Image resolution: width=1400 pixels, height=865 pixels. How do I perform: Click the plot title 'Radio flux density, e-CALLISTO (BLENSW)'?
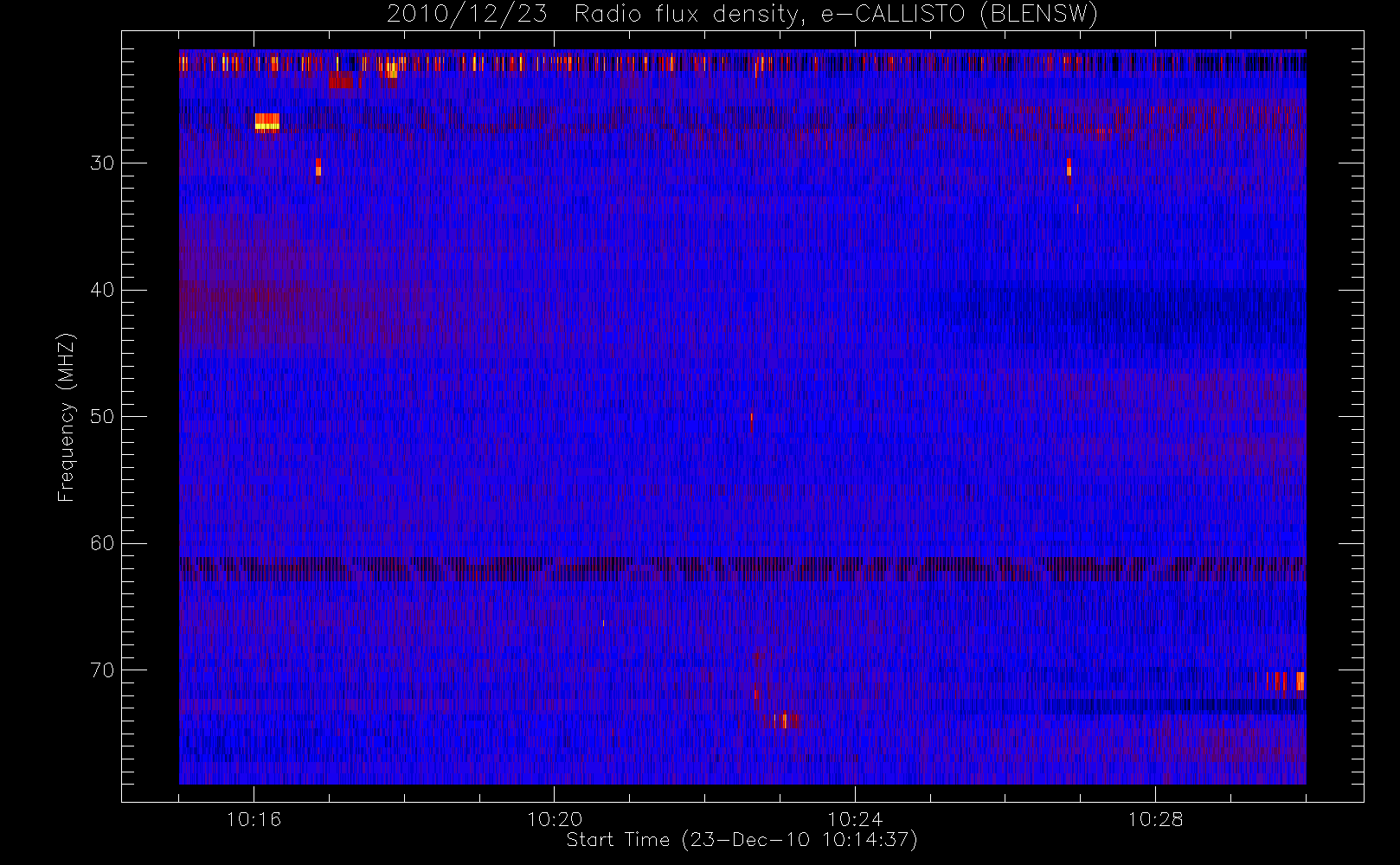836,15
